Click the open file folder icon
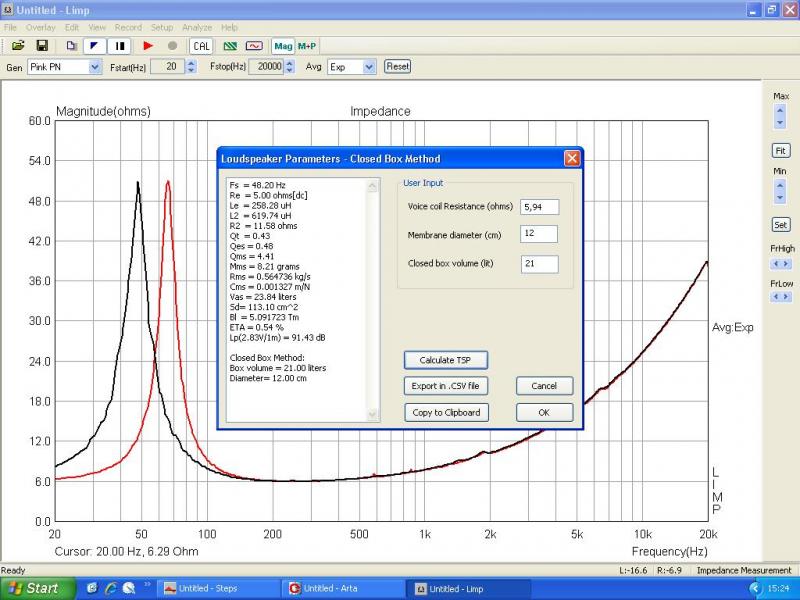 click(18, 46)
